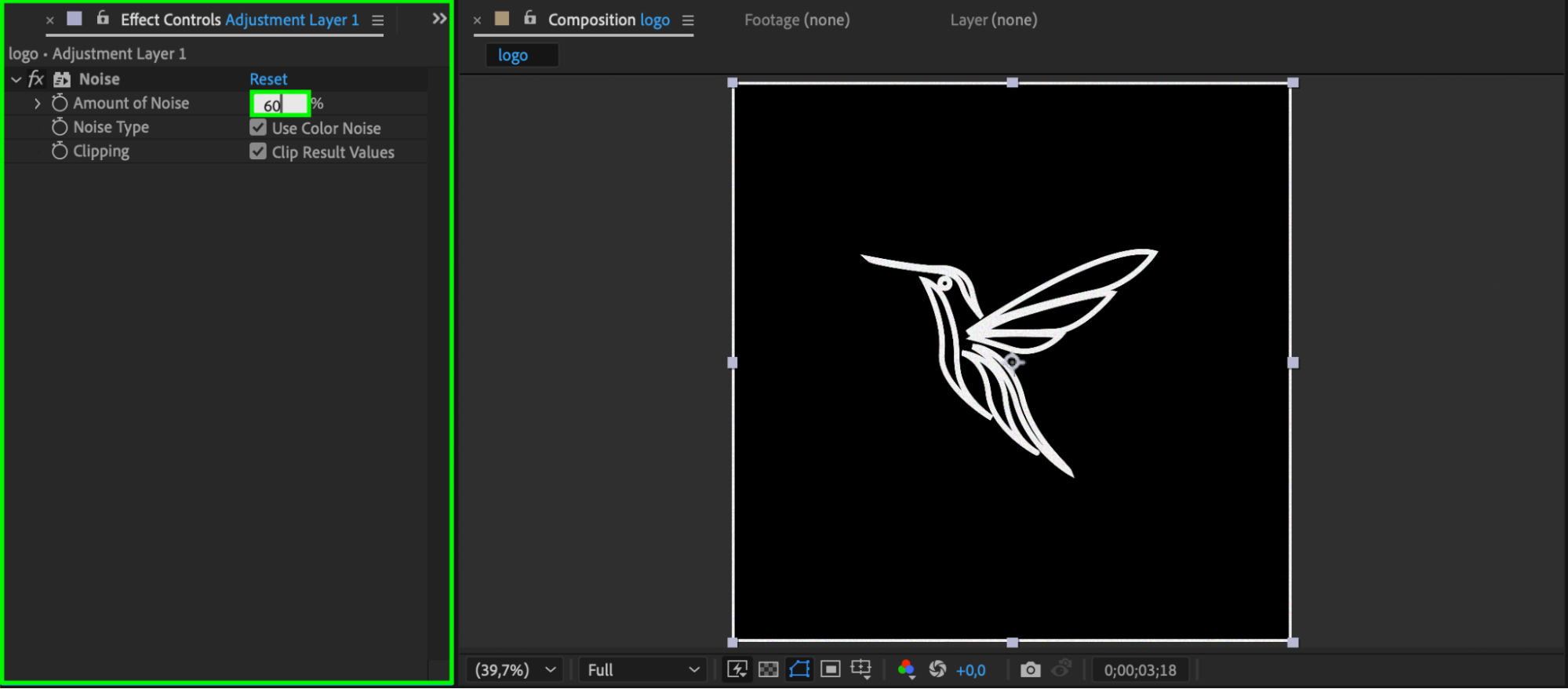Open the Full resolution dropdown
The width and height of the screenshot is (1568, 689).
[x=642, y=669]
